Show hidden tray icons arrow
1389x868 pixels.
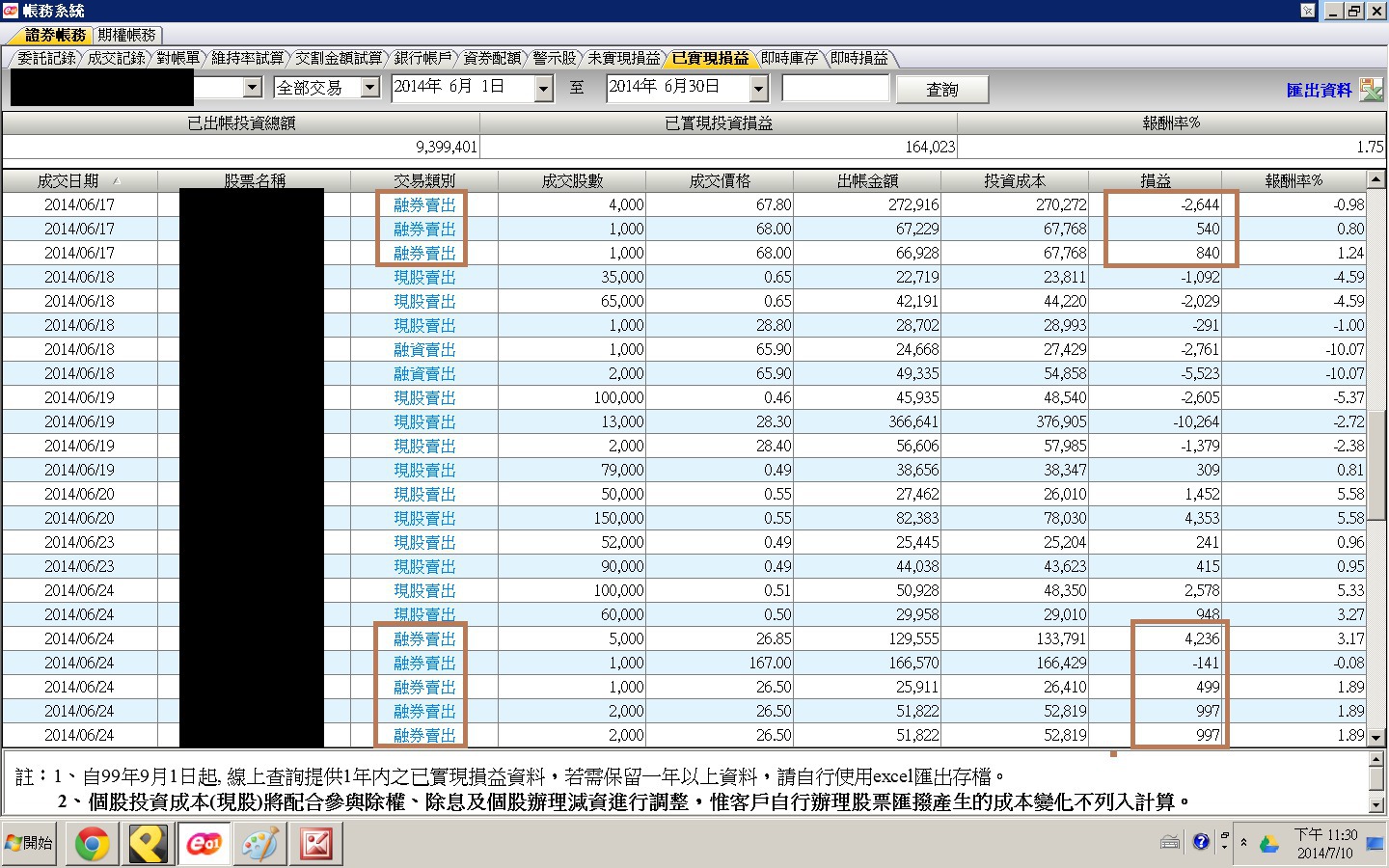pos(1243,842)
